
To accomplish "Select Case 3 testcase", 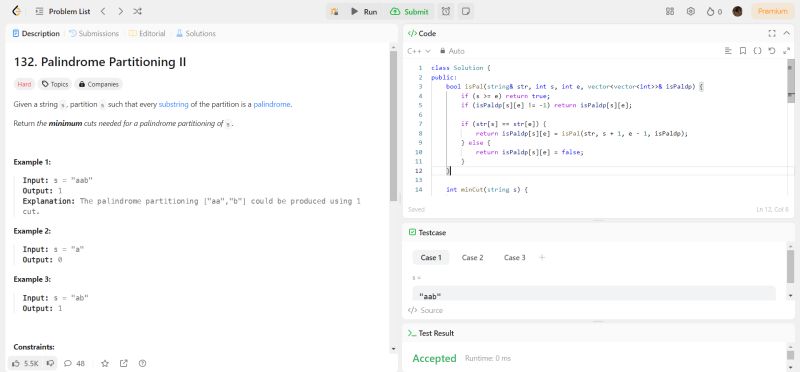I will click(x=514, y=257).
